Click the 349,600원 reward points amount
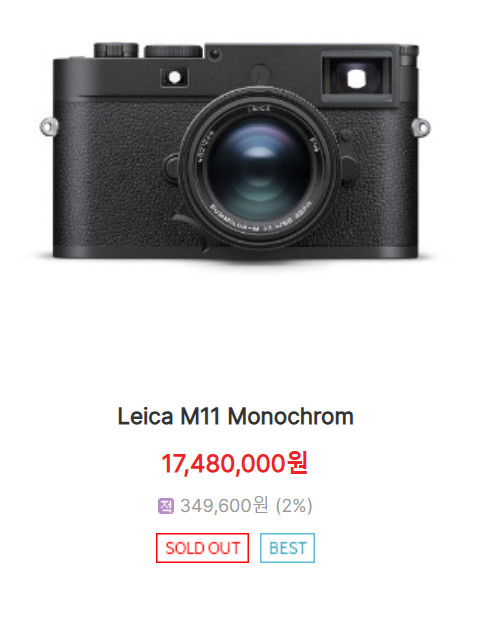 (224, 506)
